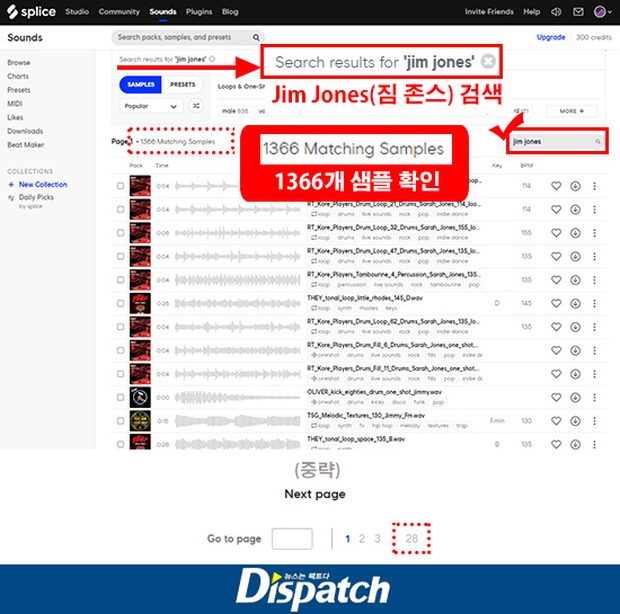Open the Blog nav item
The width and height of the screenshot is (620, 614).
coord(230,12)
